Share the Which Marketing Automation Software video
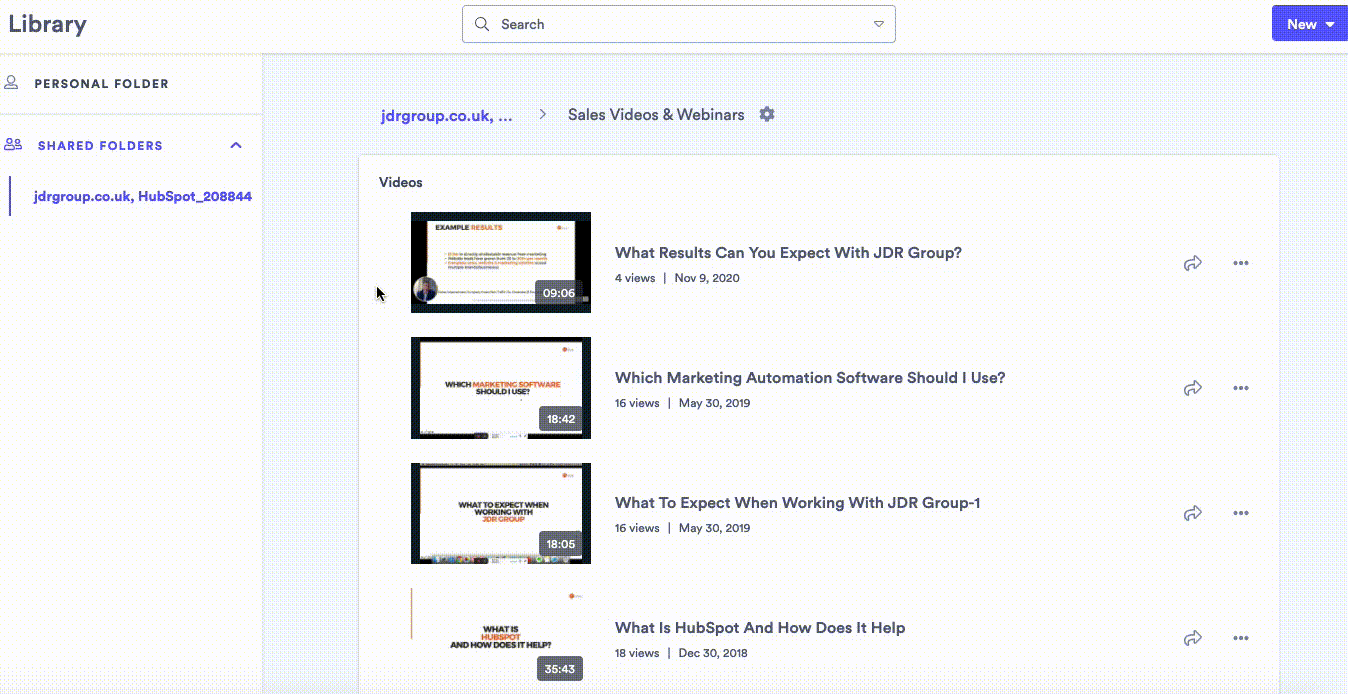The image size is (1348, 694). click(x=1192, y=388)
